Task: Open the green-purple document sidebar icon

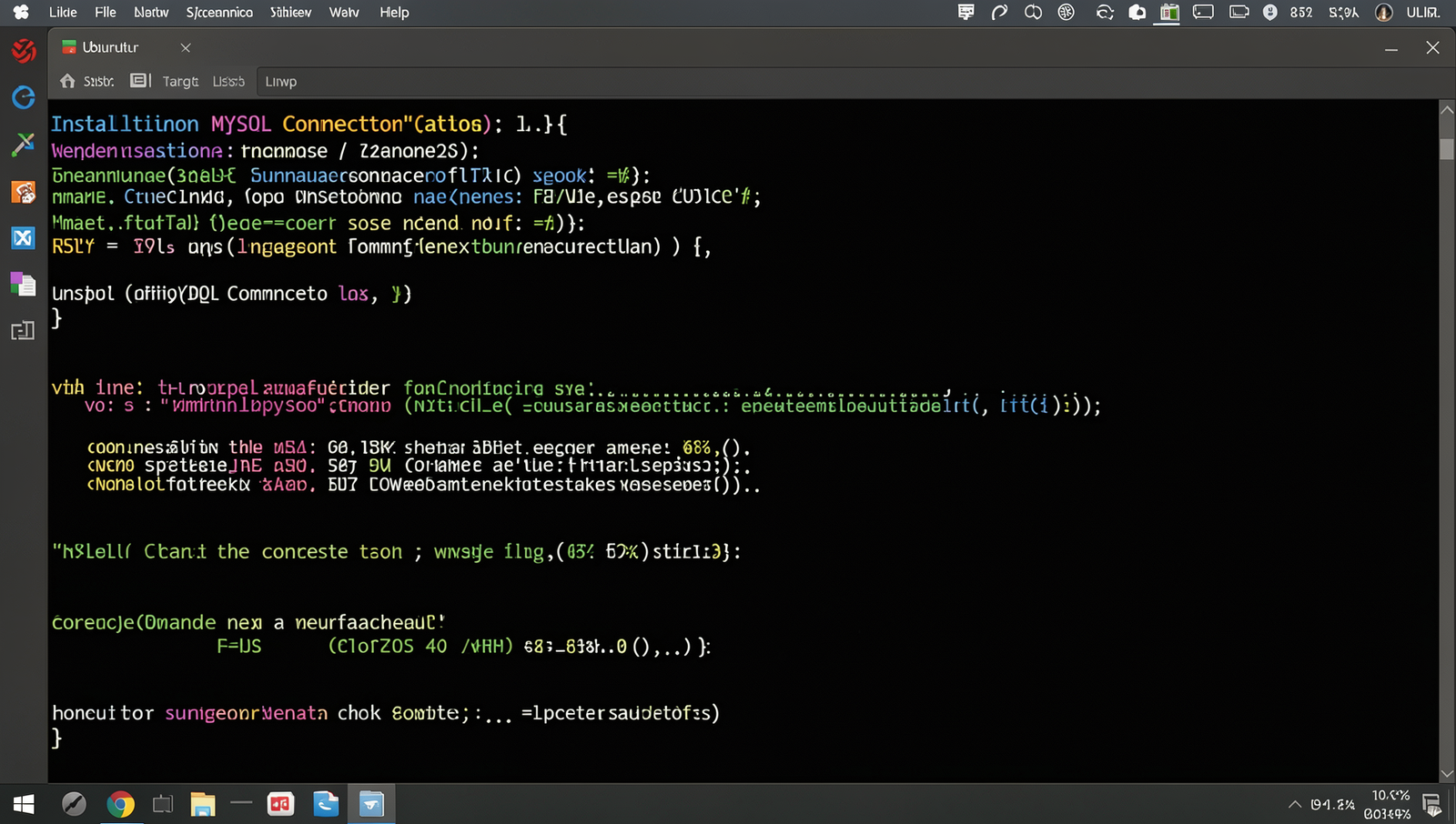Action: tap(23, 285)
